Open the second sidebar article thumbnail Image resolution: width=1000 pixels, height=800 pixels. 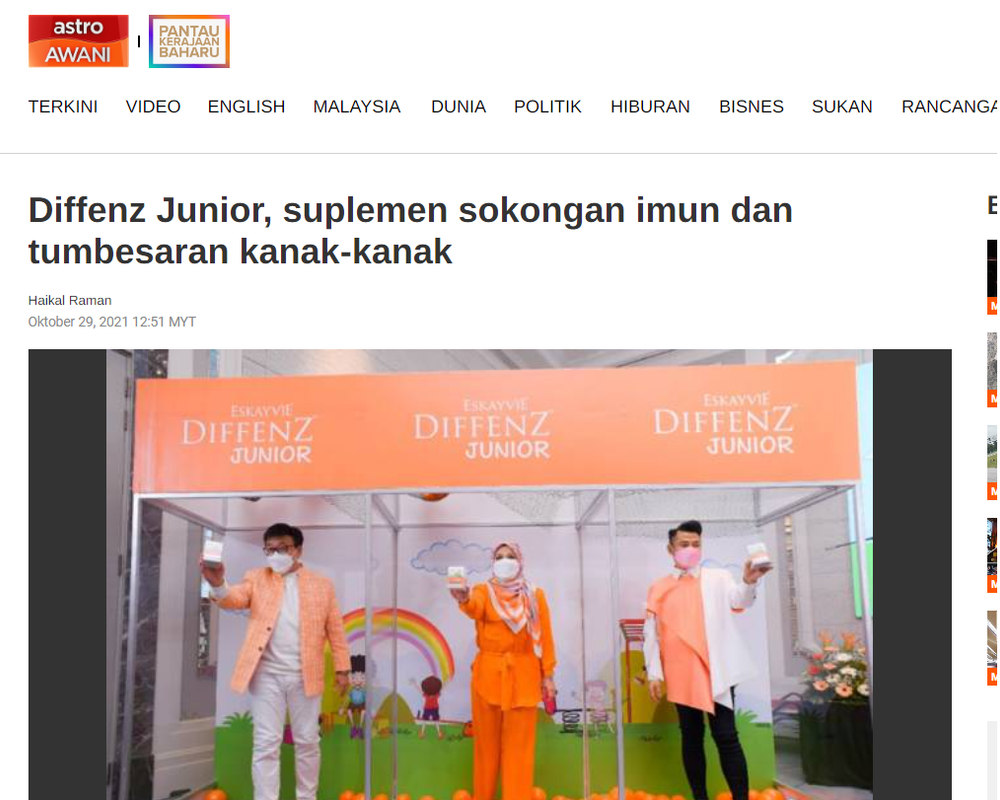pyautogui.click(x=992, y=370)
